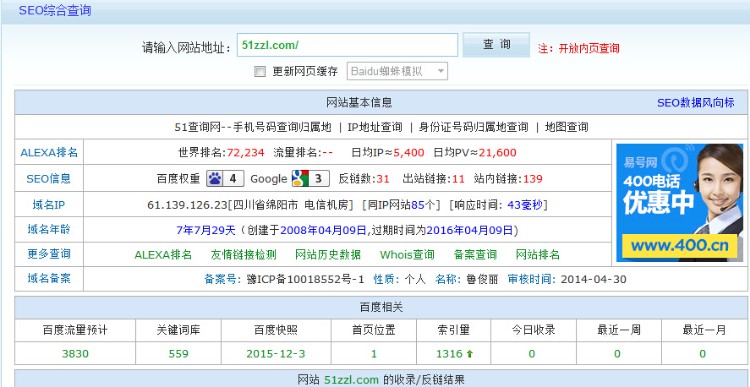This screenshot has width=750, height=387.
Task: Click review date 2014-04-30
Action: coord(594,279)
